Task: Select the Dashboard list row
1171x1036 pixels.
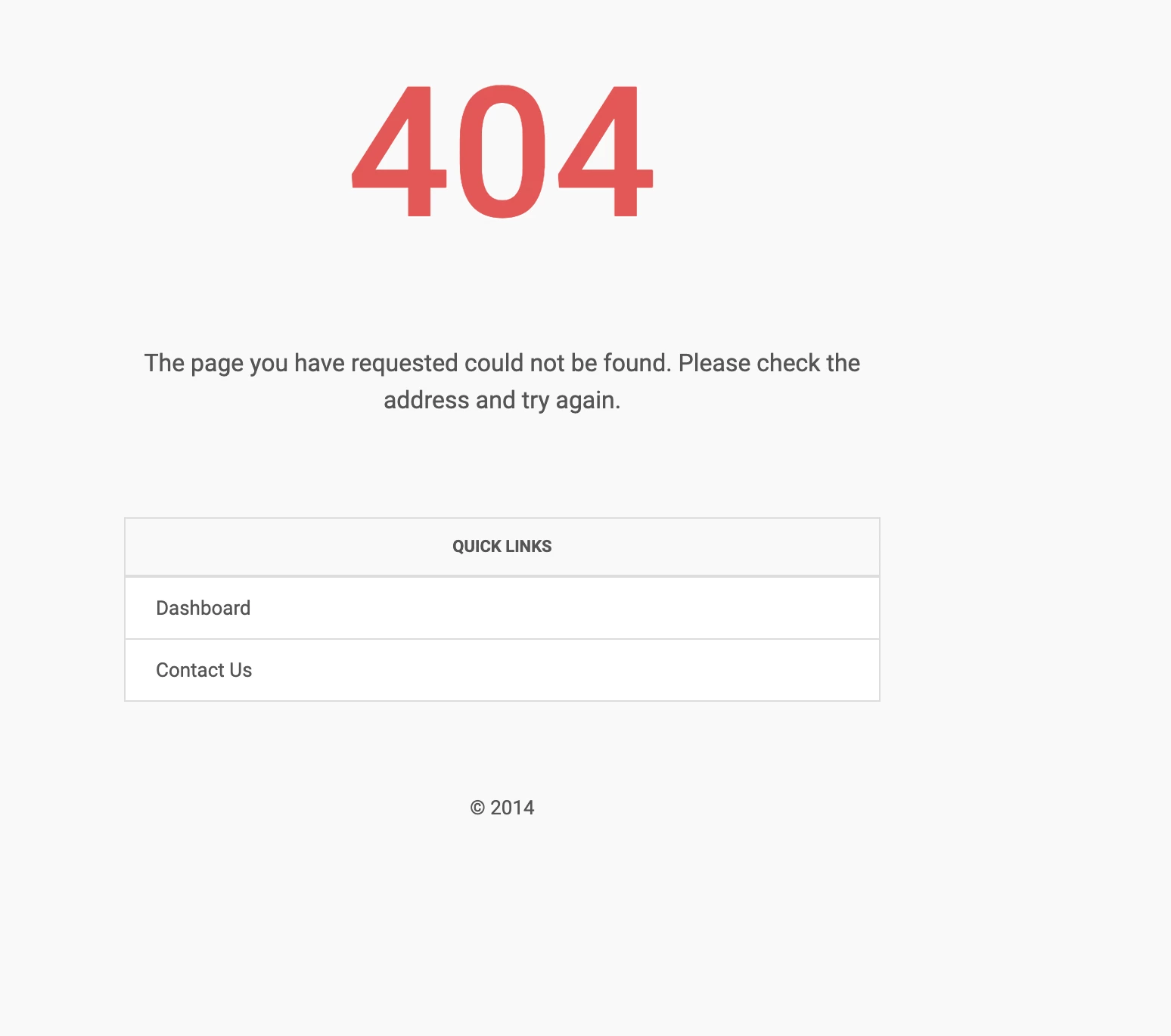Action: coord(502,608)
